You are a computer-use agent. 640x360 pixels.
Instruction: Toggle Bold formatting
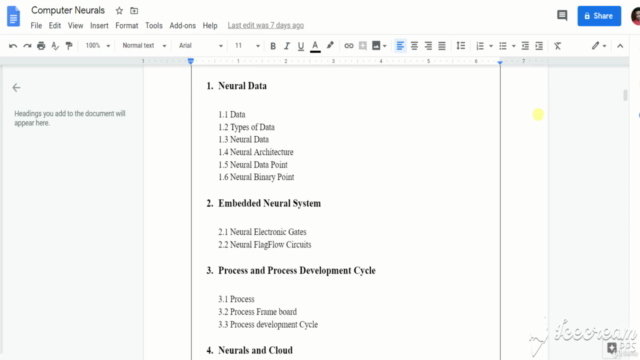[273, 46]
